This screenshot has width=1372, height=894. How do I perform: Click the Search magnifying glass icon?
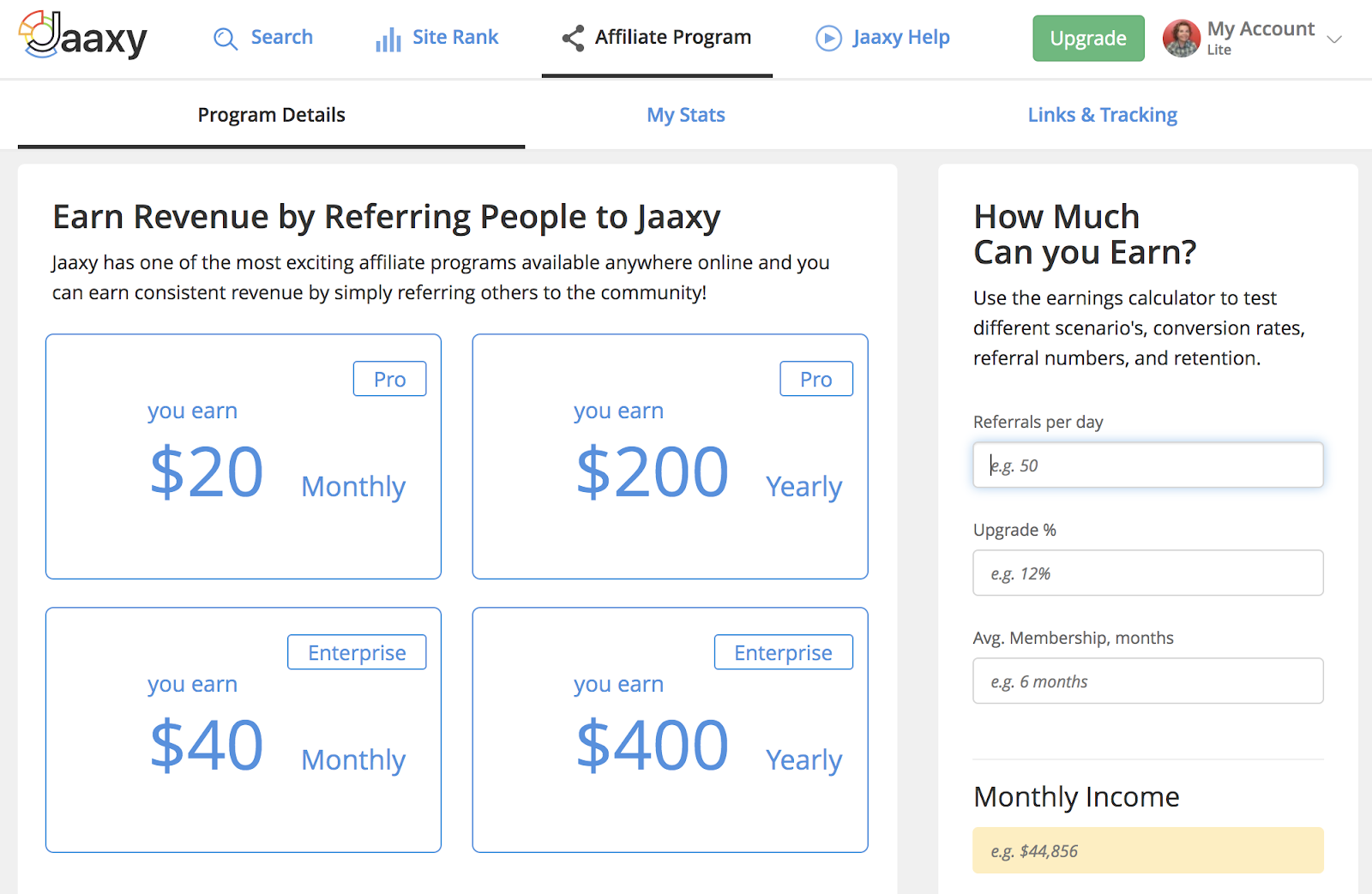(x=226, y=39)
